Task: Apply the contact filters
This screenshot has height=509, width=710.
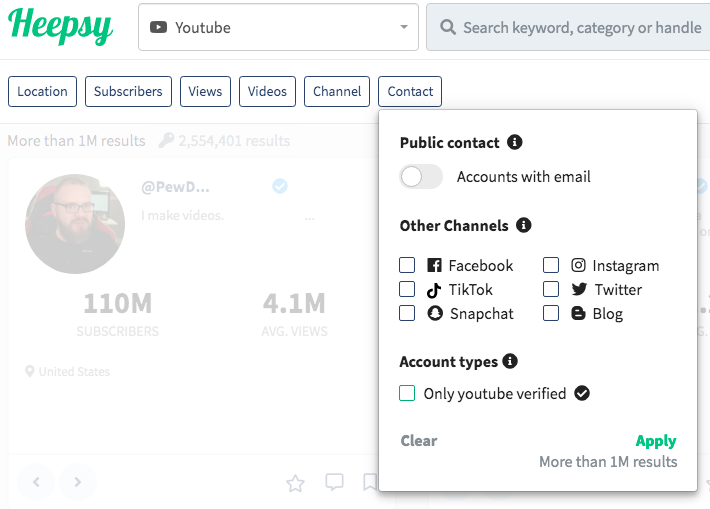Action: 656,441
